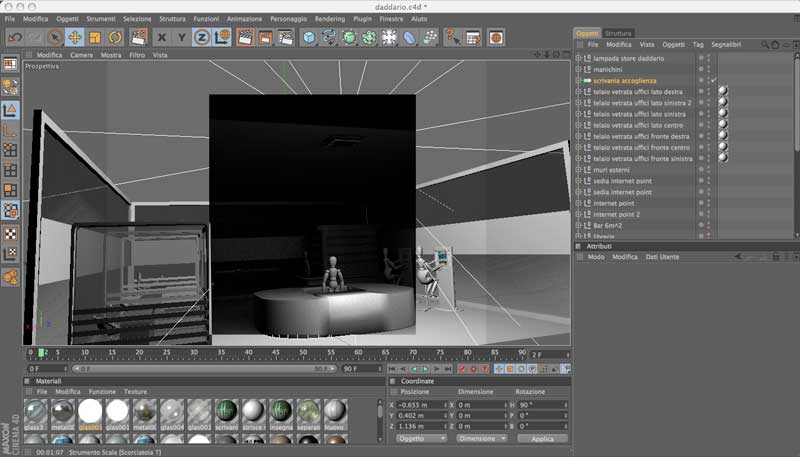Click the Undo arrow icon
Screen dimensions: 800x457
(15, 37)
